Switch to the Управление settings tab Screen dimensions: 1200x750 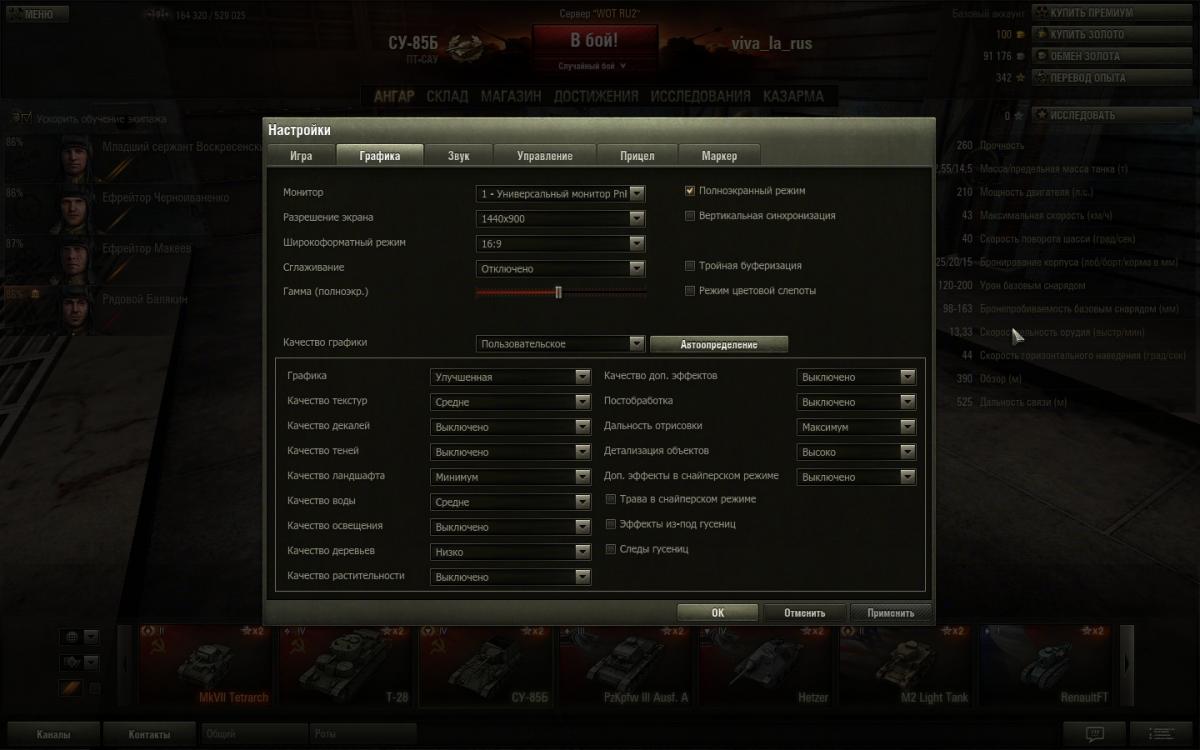[545, 155]
